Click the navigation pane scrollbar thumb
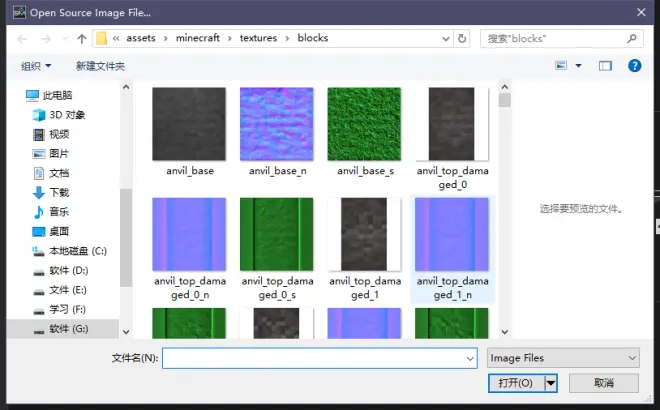Screen dimensions: 660x410 click(x=126, y=238)
